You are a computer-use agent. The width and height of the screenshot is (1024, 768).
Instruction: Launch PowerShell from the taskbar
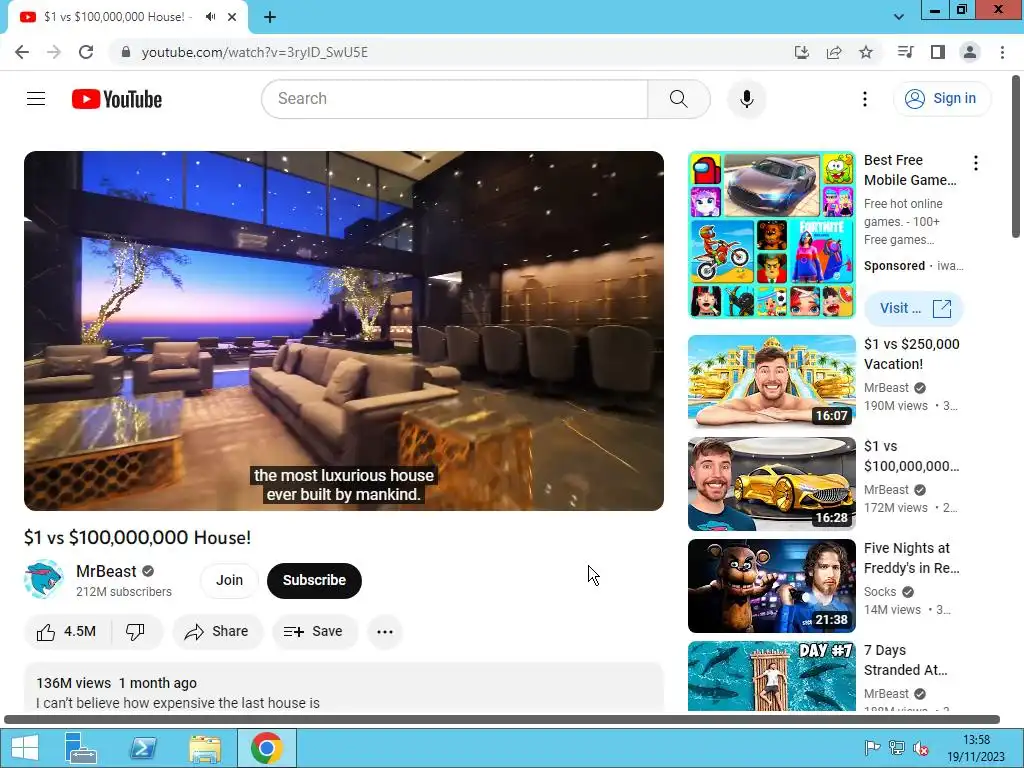click(x=143, y=748)
